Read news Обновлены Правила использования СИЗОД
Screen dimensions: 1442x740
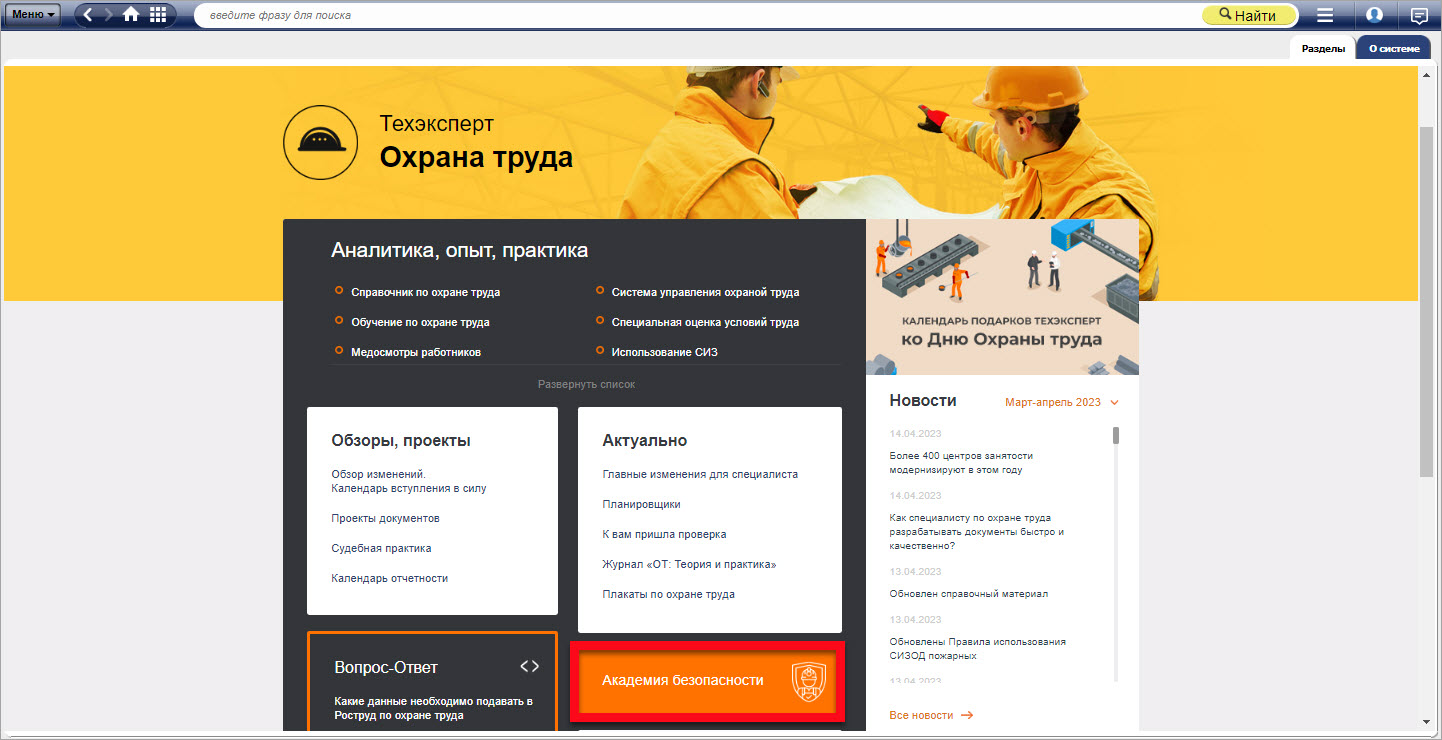tap(977, 648)
